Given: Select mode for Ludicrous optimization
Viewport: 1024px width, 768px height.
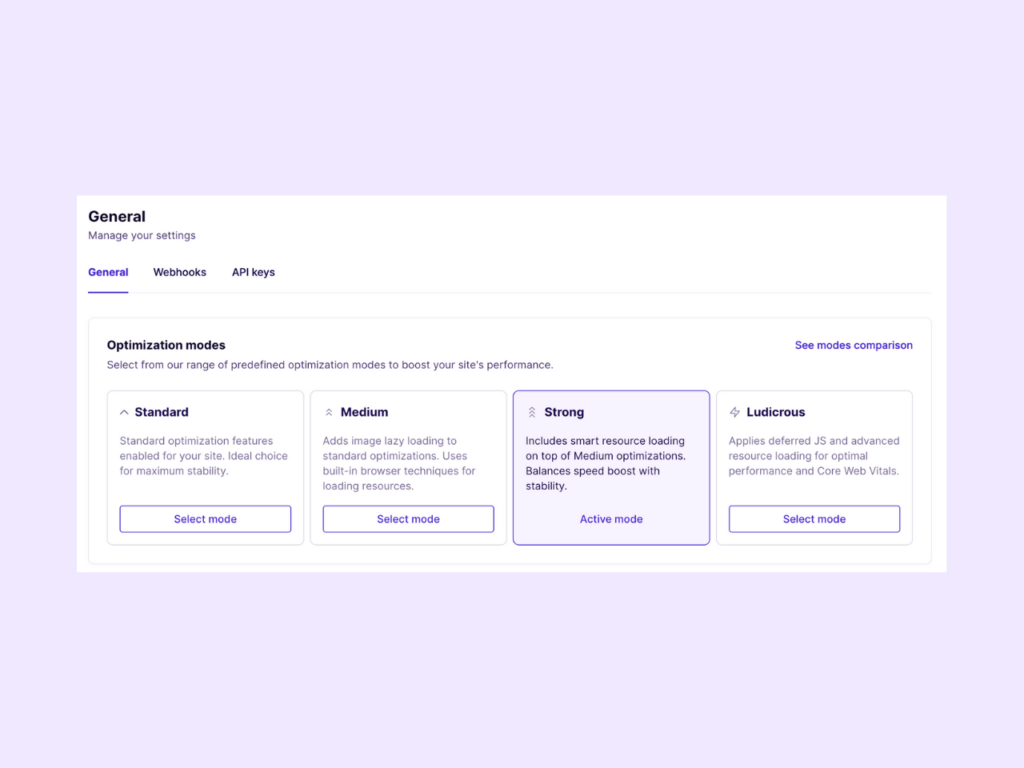Looking at the screenshot, I should (814, 519).
